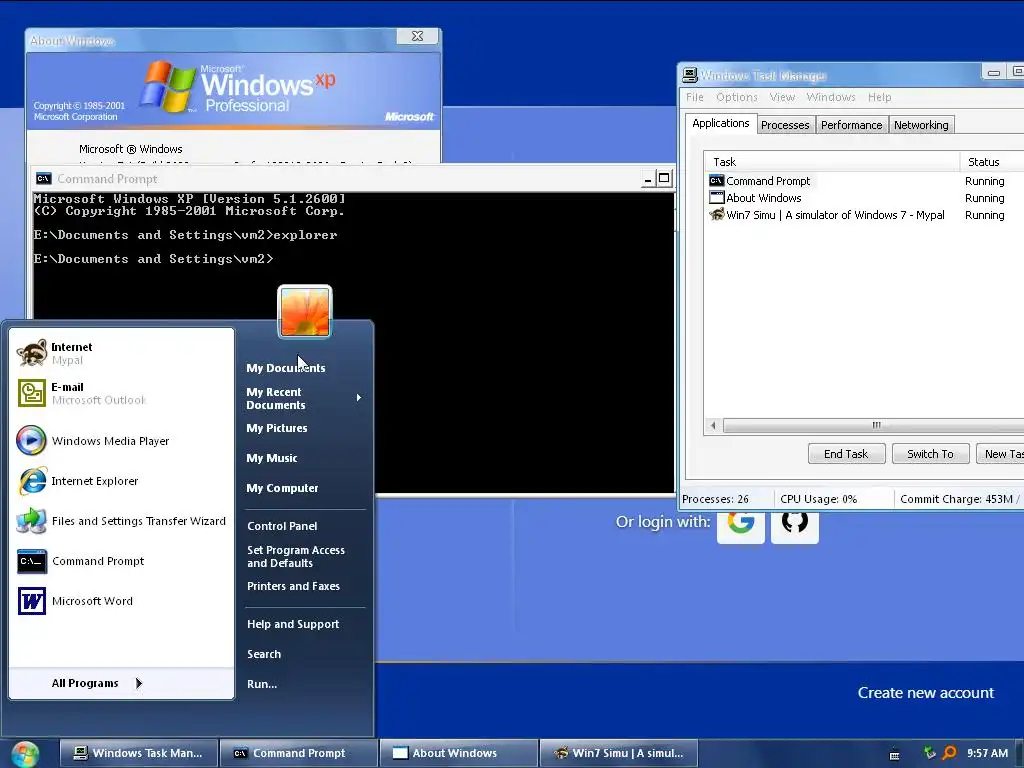This screenshot has height=768, width=1024.
Task: Select About Windows icon in Task list
Action: pyautogui.click(x=716, y=198)
